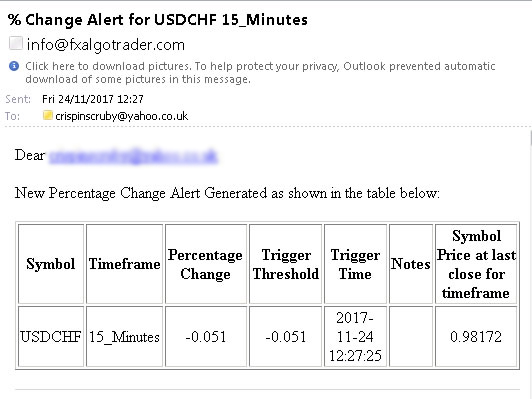This screenshot has height=399, width=532.
Task: Select the USDCHF symbol cell
Action: (x=51, y=337)
